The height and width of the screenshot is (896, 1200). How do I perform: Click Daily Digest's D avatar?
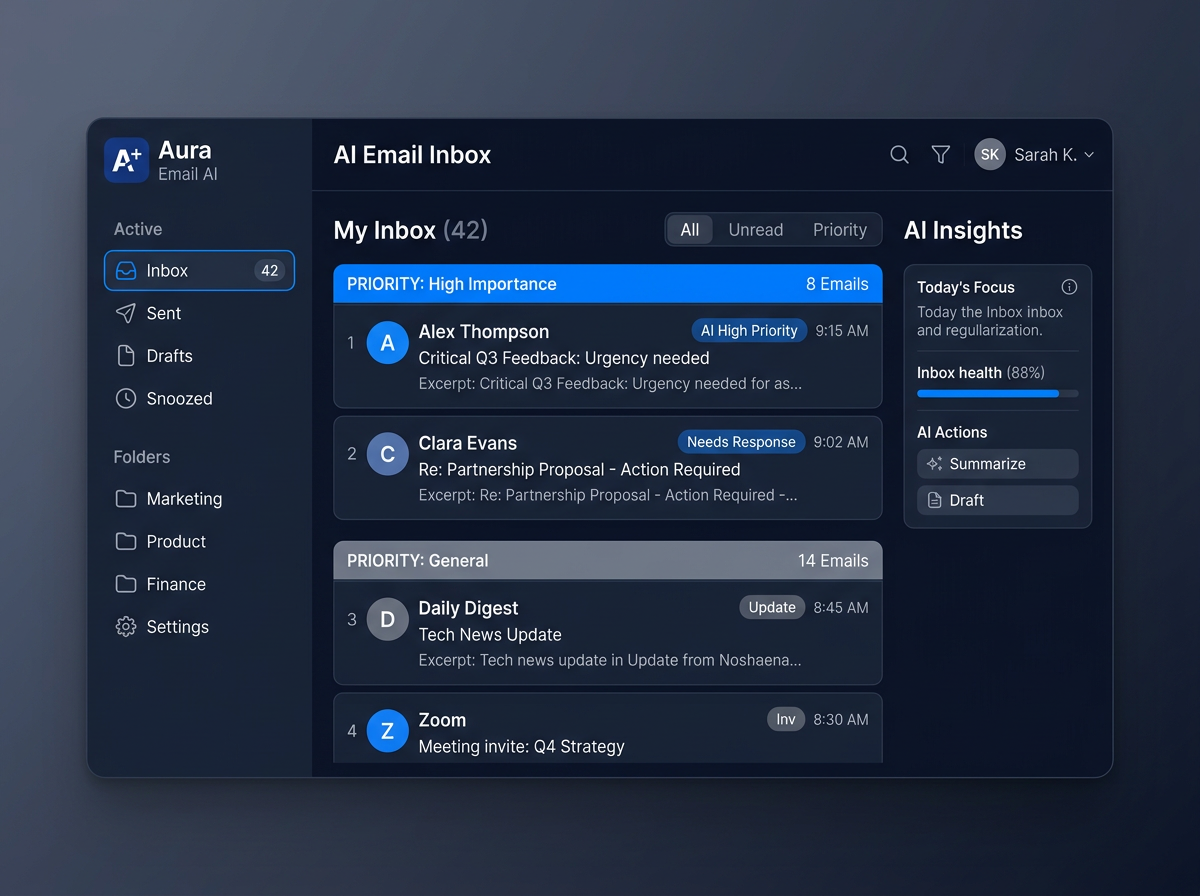(x=388, y=619)
